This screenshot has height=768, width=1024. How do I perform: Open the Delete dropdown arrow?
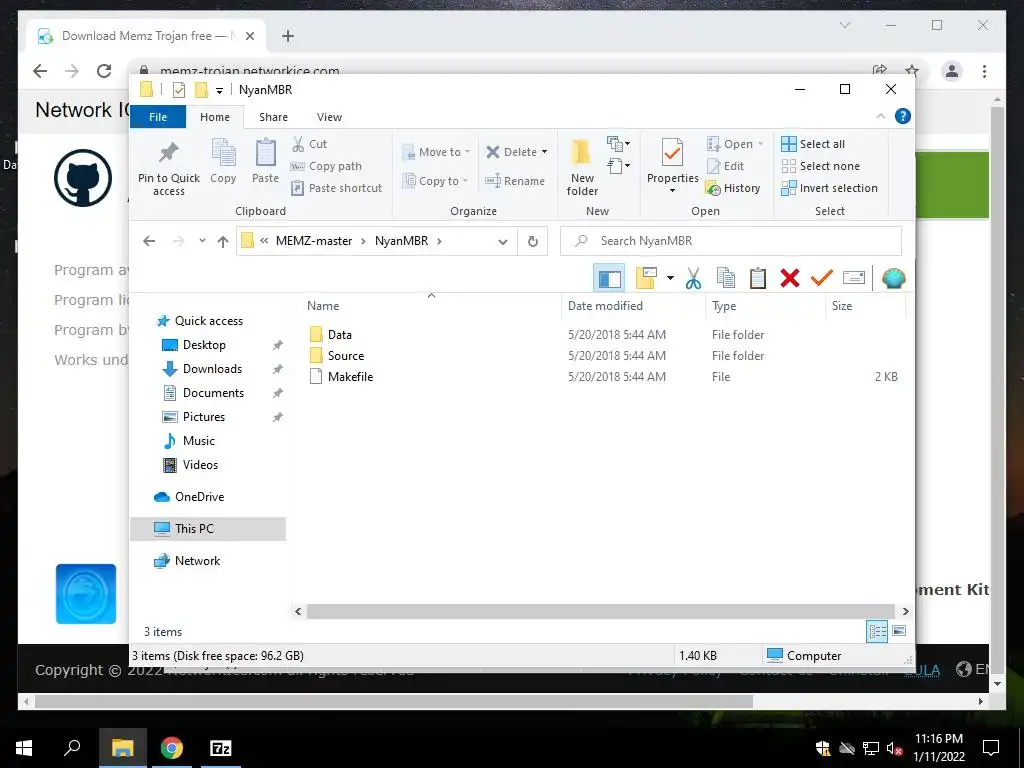tap(544, 152)
